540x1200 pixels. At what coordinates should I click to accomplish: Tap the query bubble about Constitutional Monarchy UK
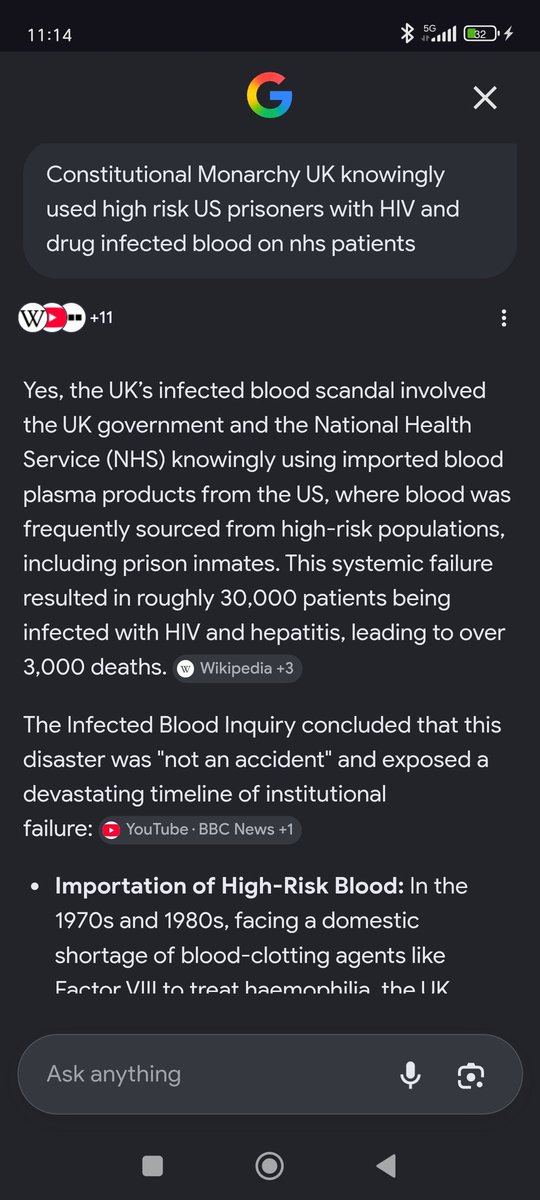click(x=270, y=210)
